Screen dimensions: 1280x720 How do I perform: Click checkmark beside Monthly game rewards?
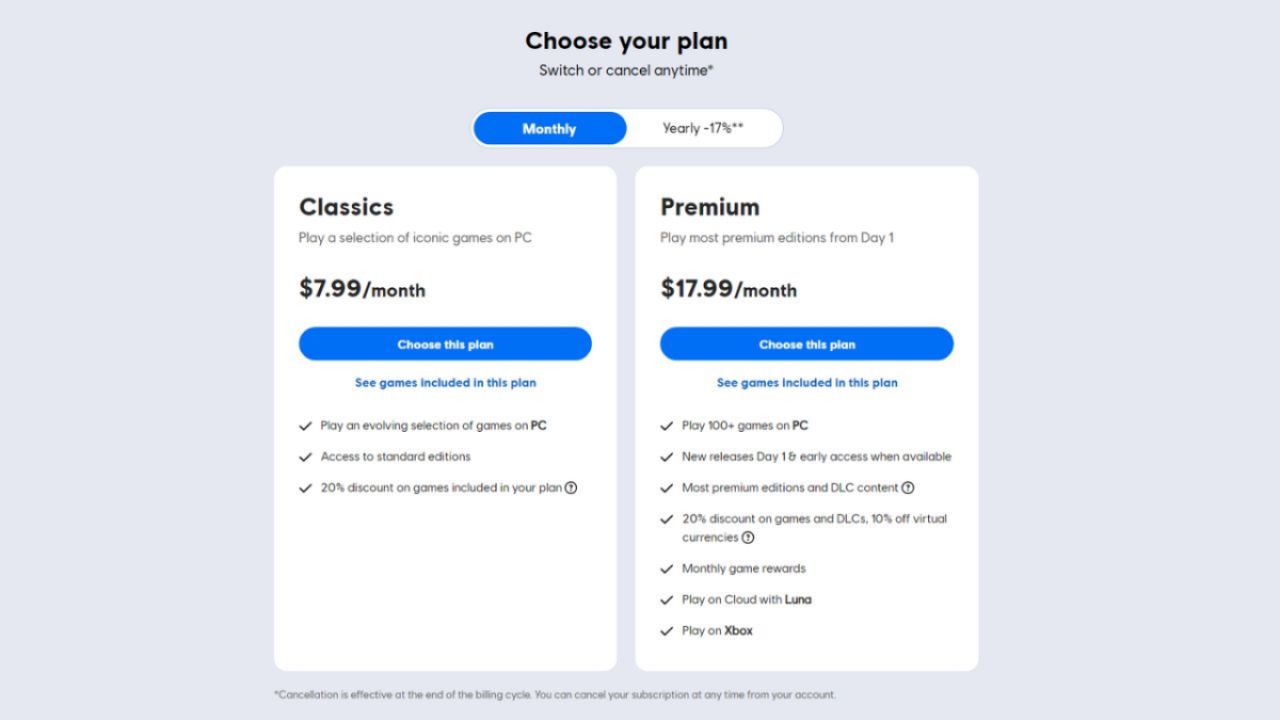click(667, 569)
